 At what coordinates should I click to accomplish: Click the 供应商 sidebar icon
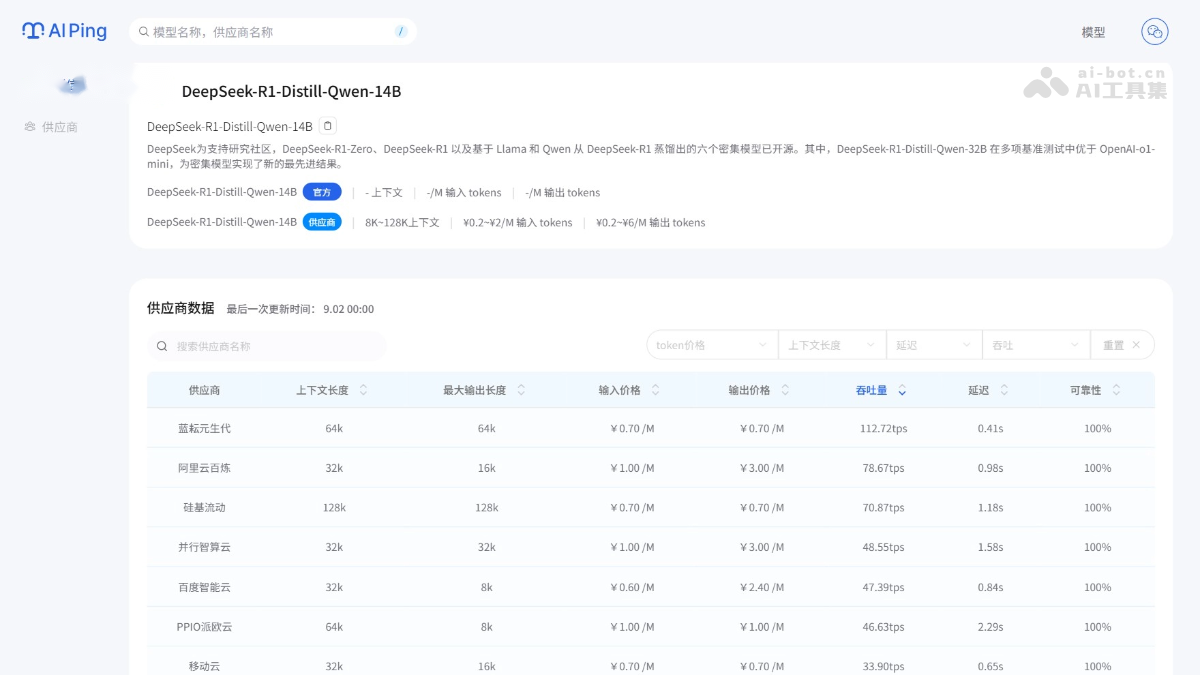pyautogui.click(x=30, y=127)
